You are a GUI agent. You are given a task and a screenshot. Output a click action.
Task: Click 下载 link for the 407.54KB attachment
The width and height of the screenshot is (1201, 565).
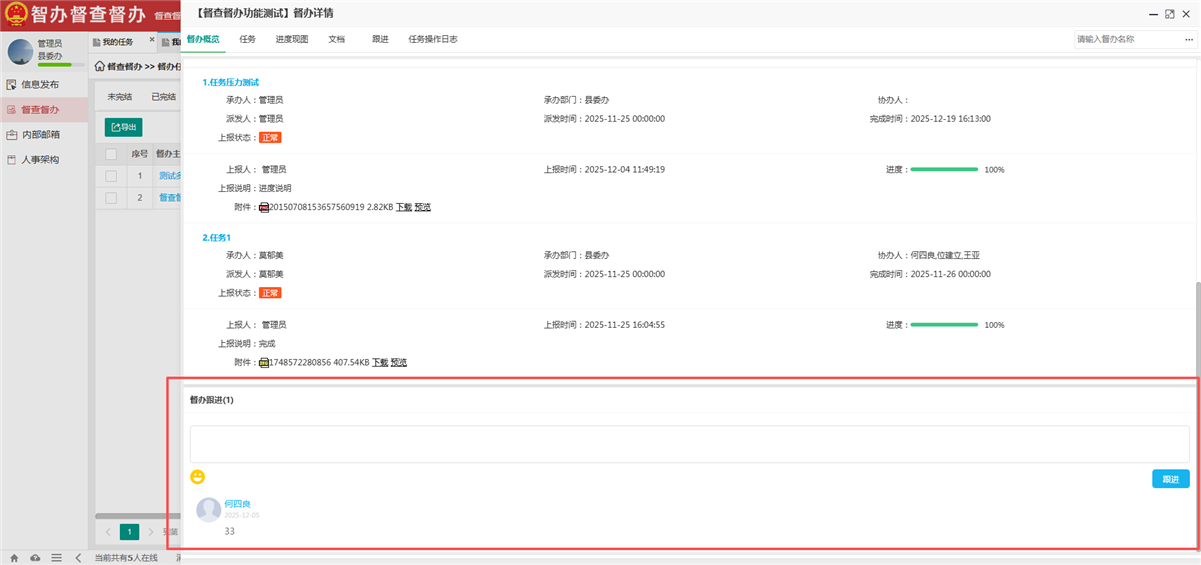point(380,362)
